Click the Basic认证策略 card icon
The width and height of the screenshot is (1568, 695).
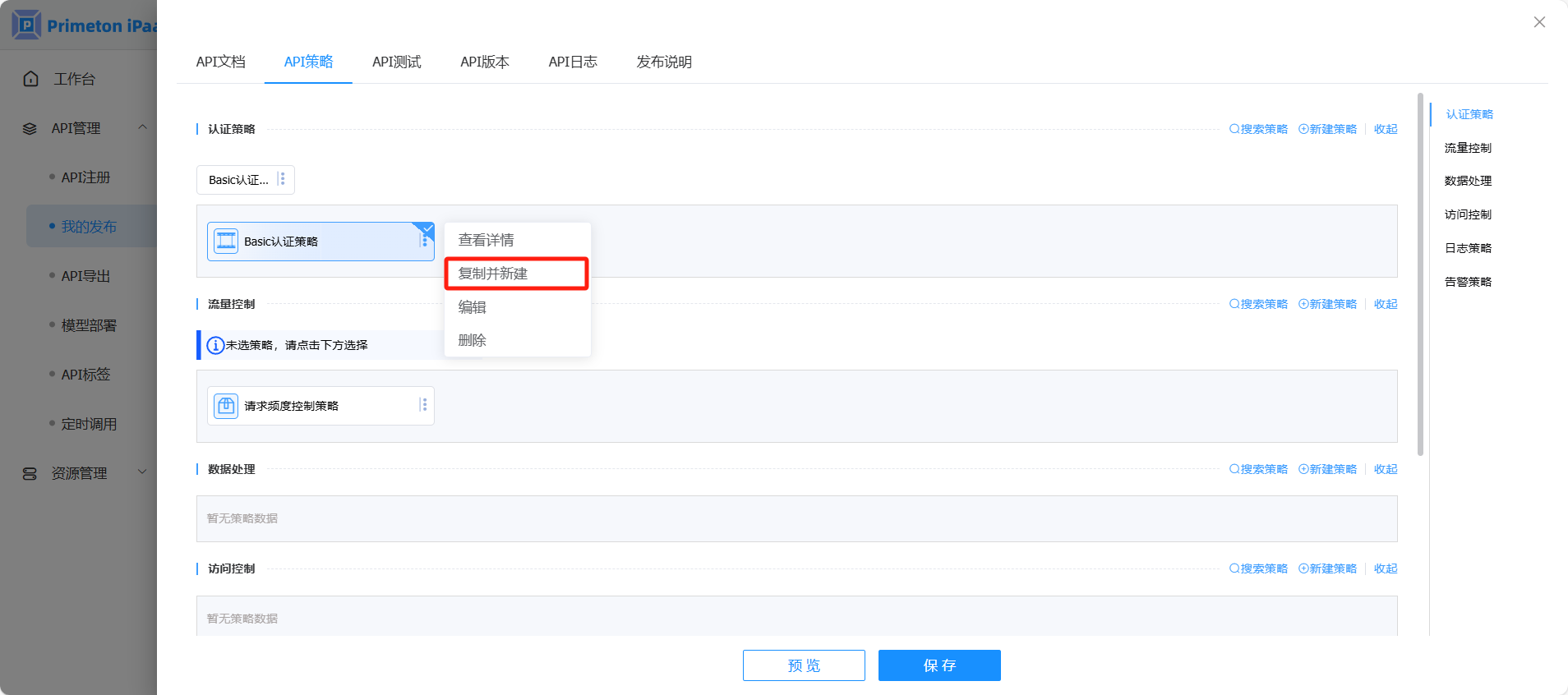226,242
